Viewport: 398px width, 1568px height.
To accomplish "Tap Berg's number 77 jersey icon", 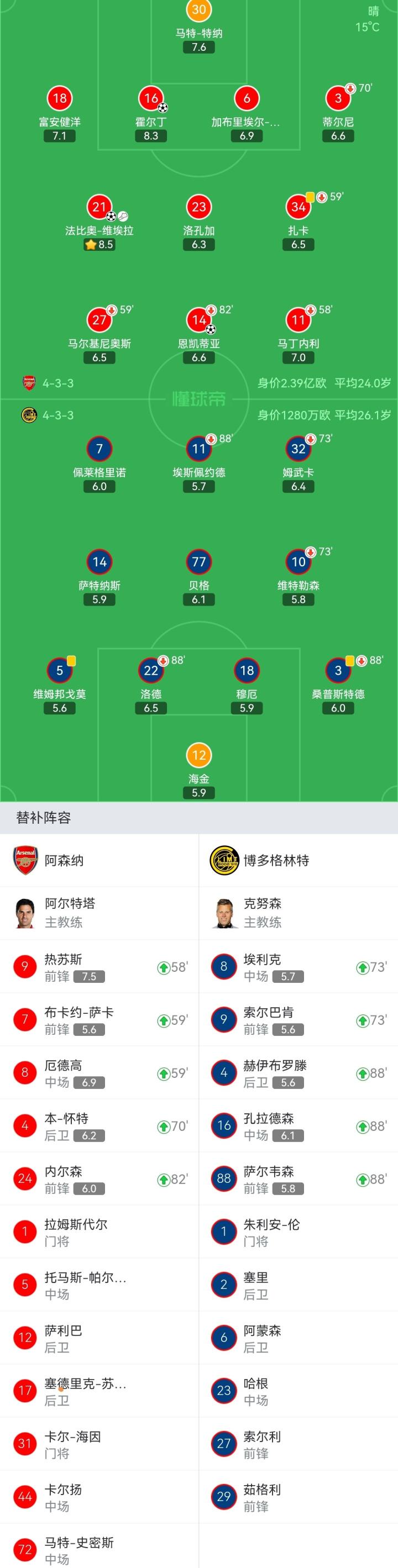I will click(x=199, y=562).
